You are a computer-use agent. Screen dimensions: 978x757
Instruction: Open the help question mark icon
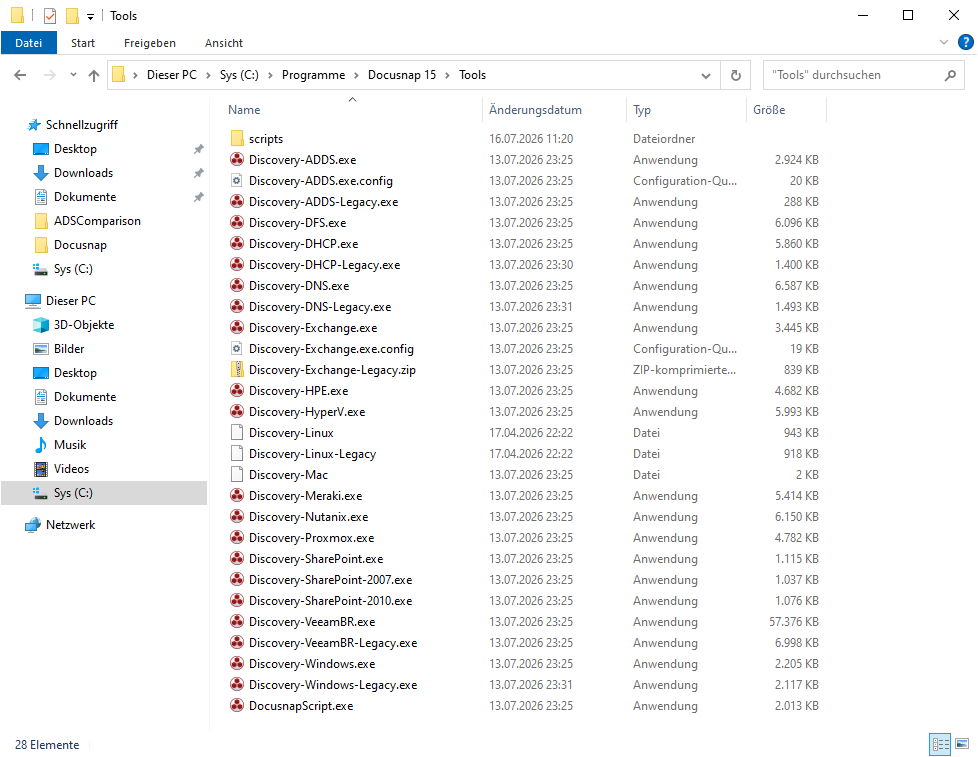[966, 42]
